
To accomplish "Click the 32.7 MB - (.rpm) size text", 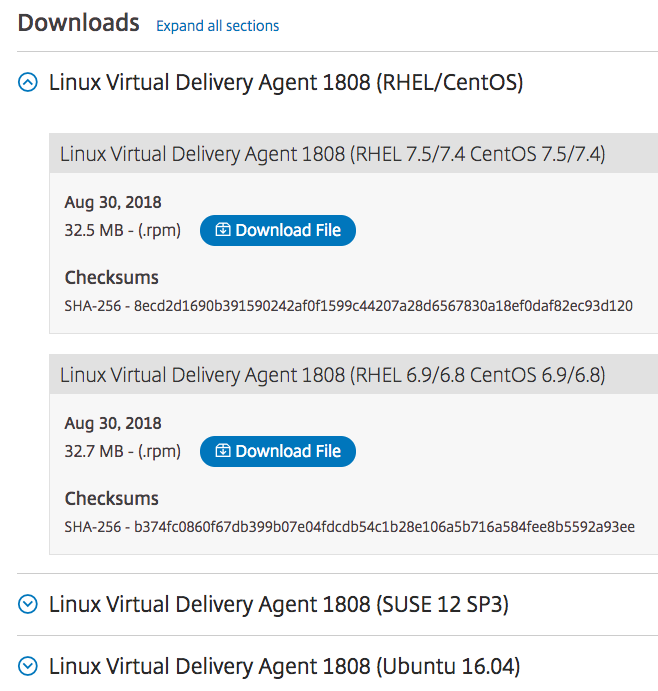I will point(123,451).
